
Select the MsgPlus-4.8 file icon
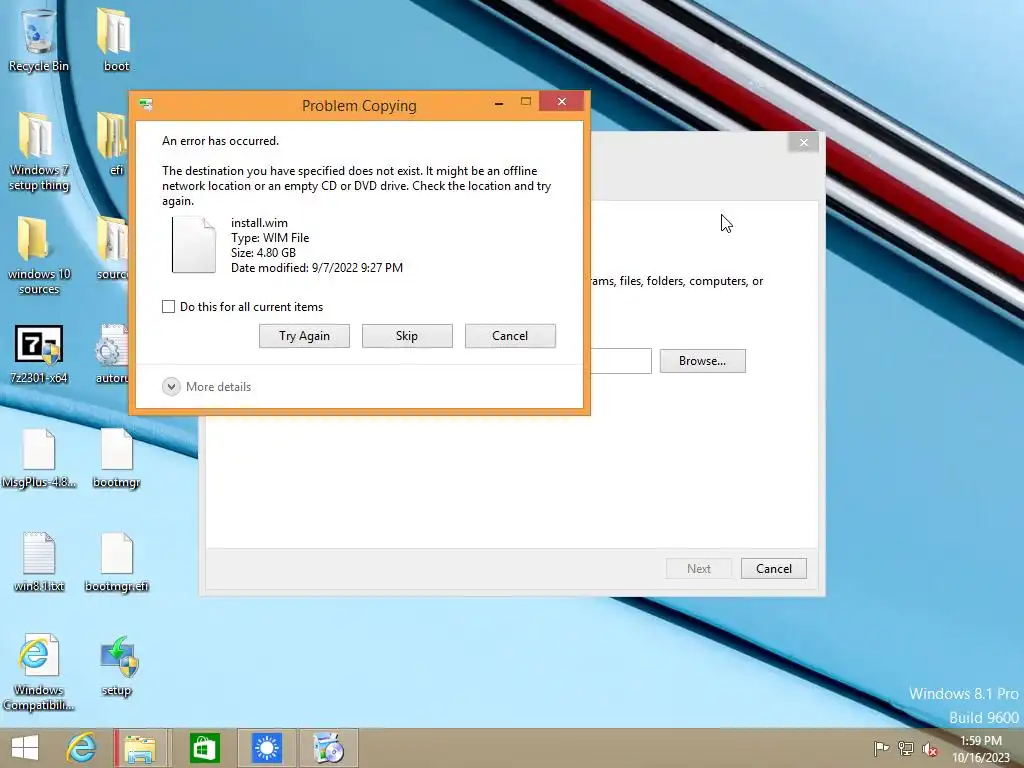[39, 458]
